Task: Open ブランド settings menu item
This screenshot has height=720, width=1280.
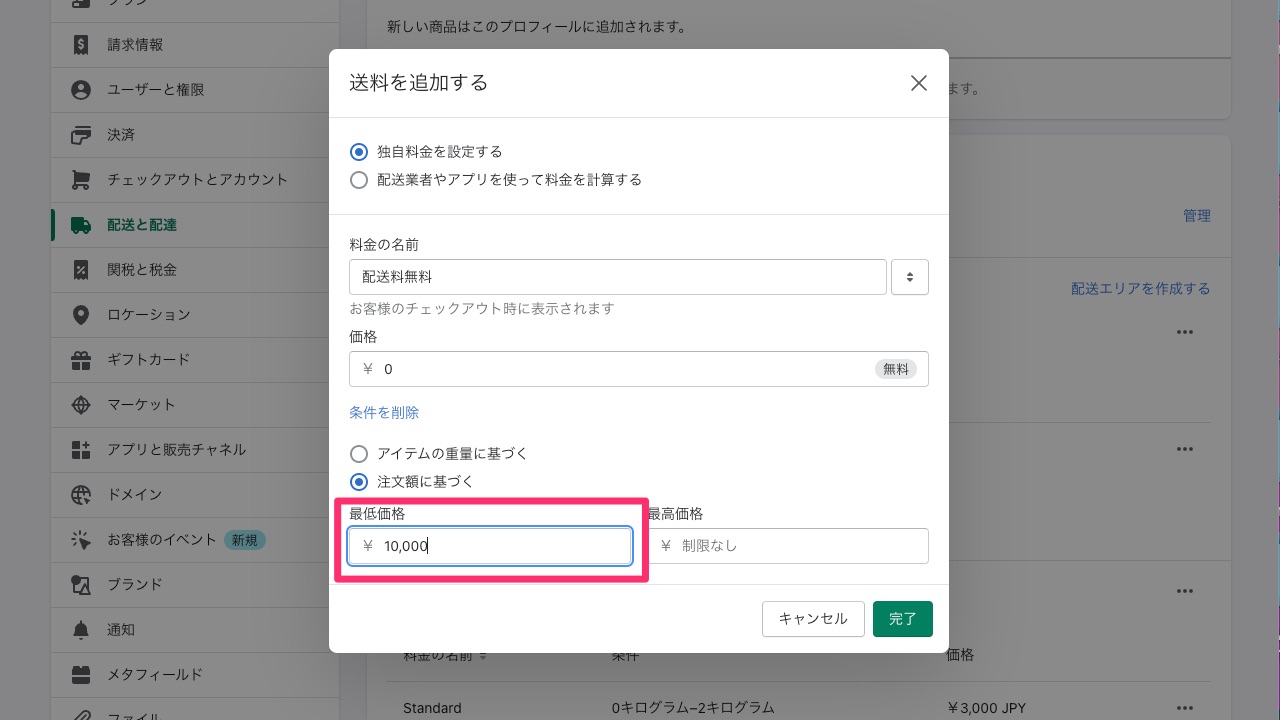Action: (x=195, y=585)
